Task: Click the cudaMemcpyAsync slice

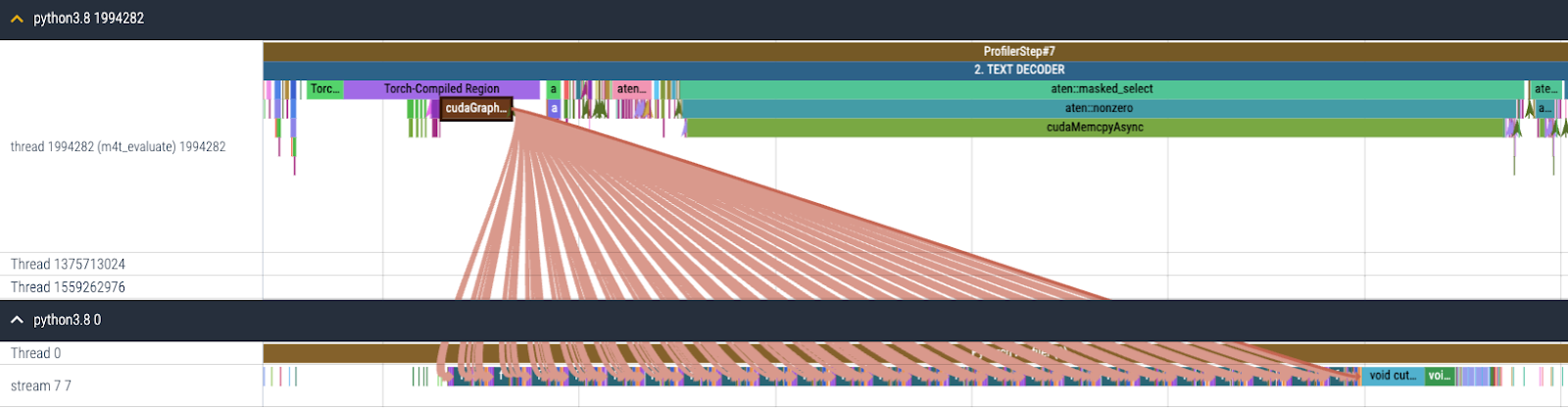Action: coord(1095,127)
